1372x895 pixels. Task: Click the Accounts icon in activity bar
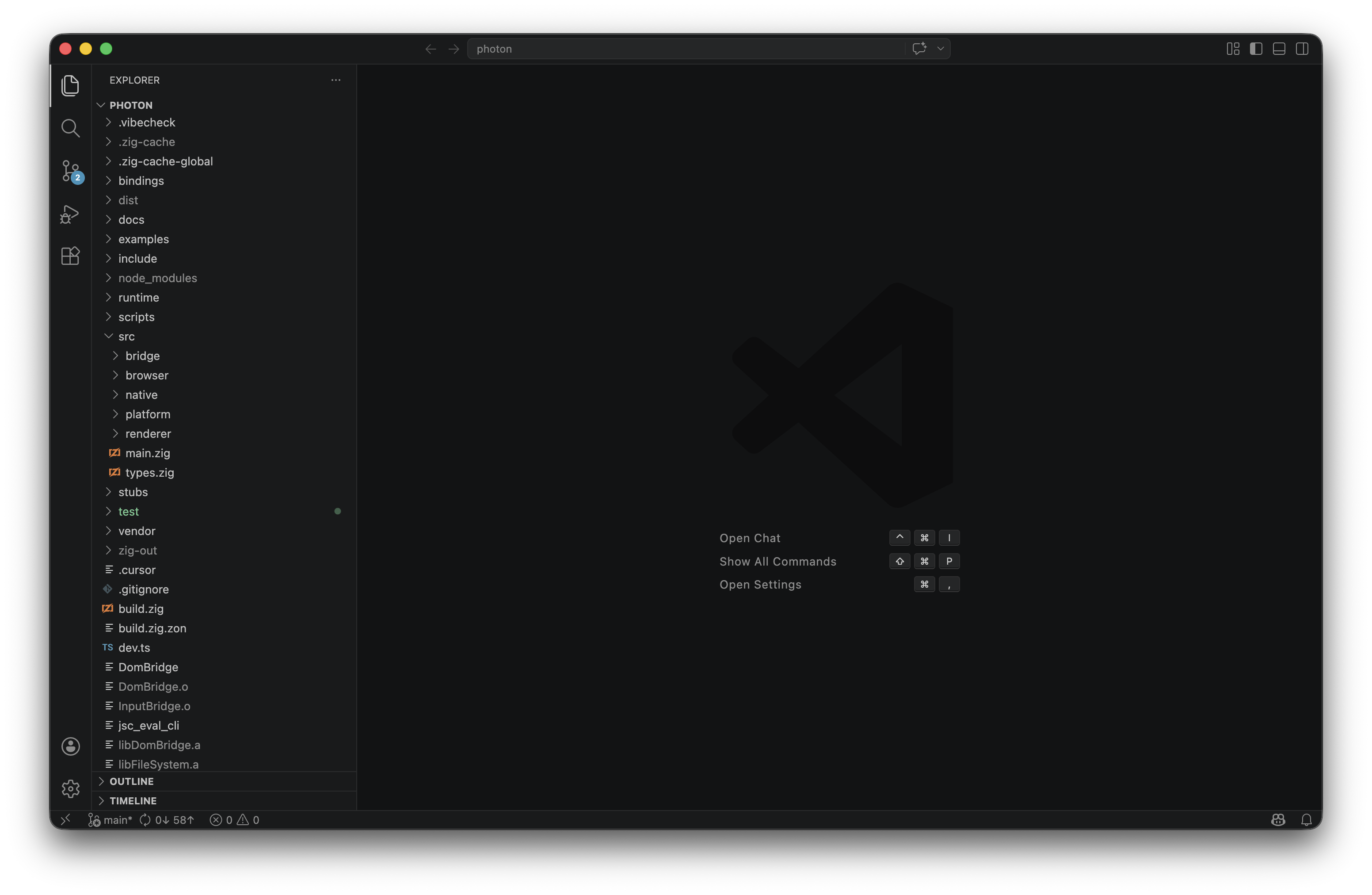coord(70,746)
